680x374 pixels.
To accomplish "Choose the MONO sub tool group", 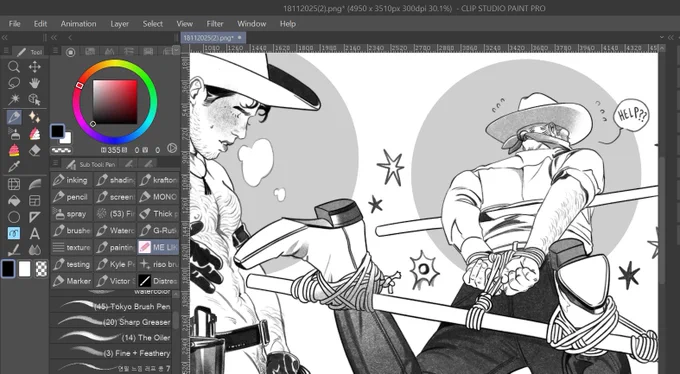I will coord(158,197).
